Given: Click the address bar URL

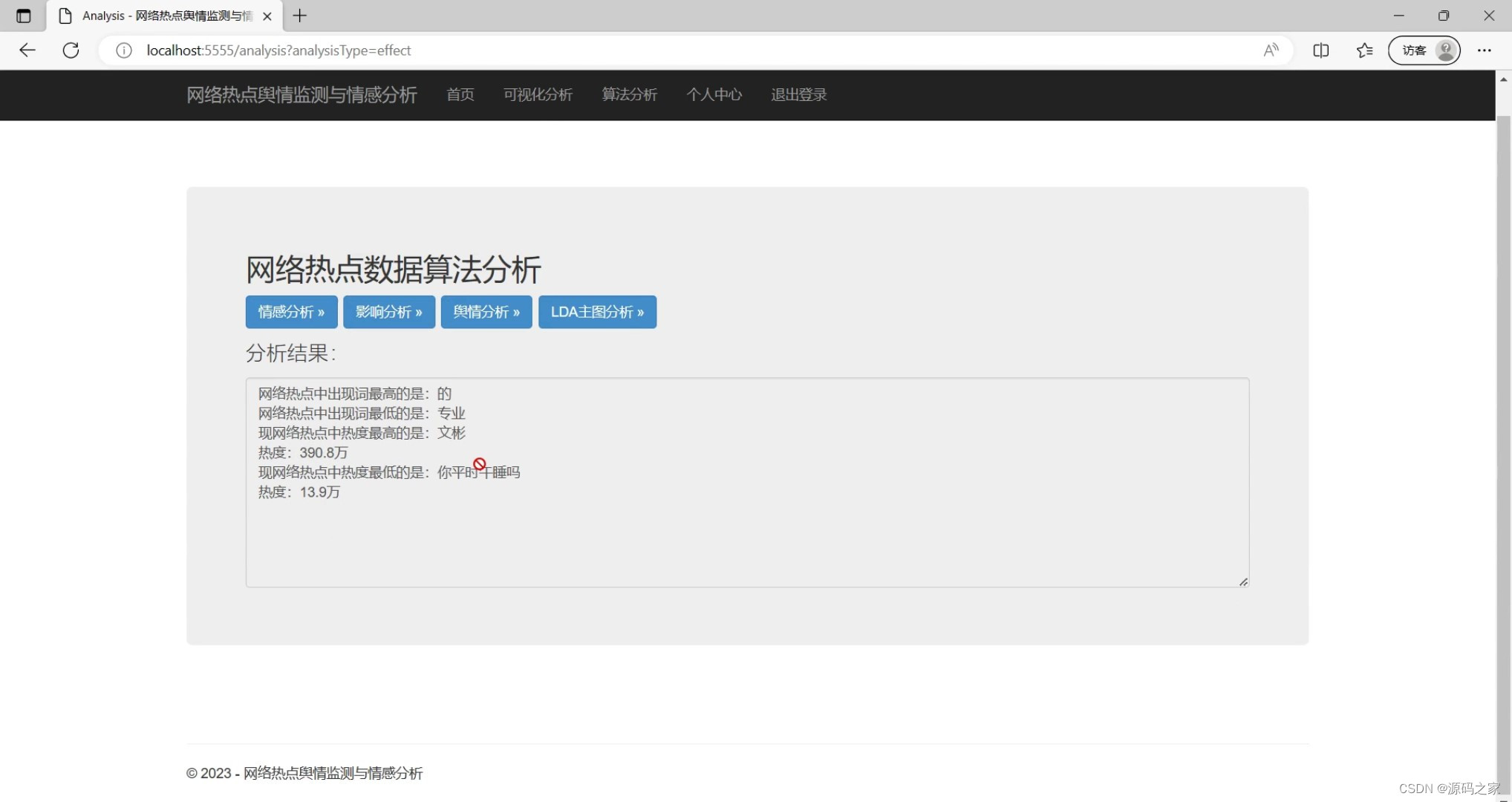Looking at the screenshot, I should (x=278, y=50).
